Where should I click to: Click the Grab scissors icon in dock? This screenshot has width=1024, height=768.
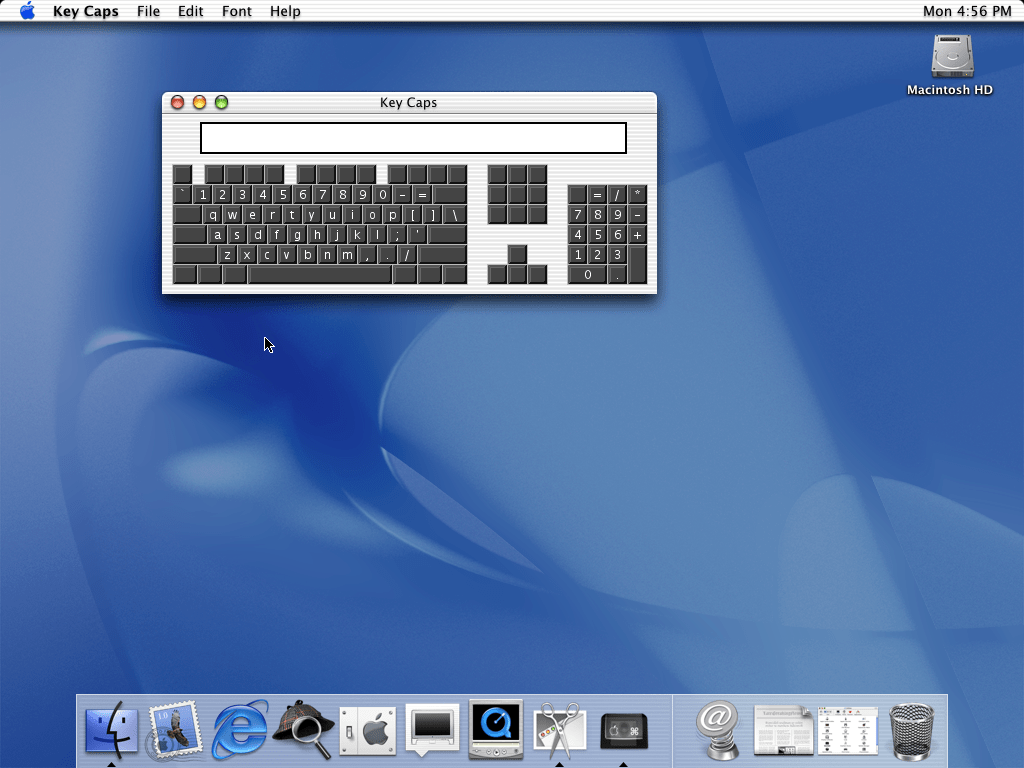(x=560, y=731)
